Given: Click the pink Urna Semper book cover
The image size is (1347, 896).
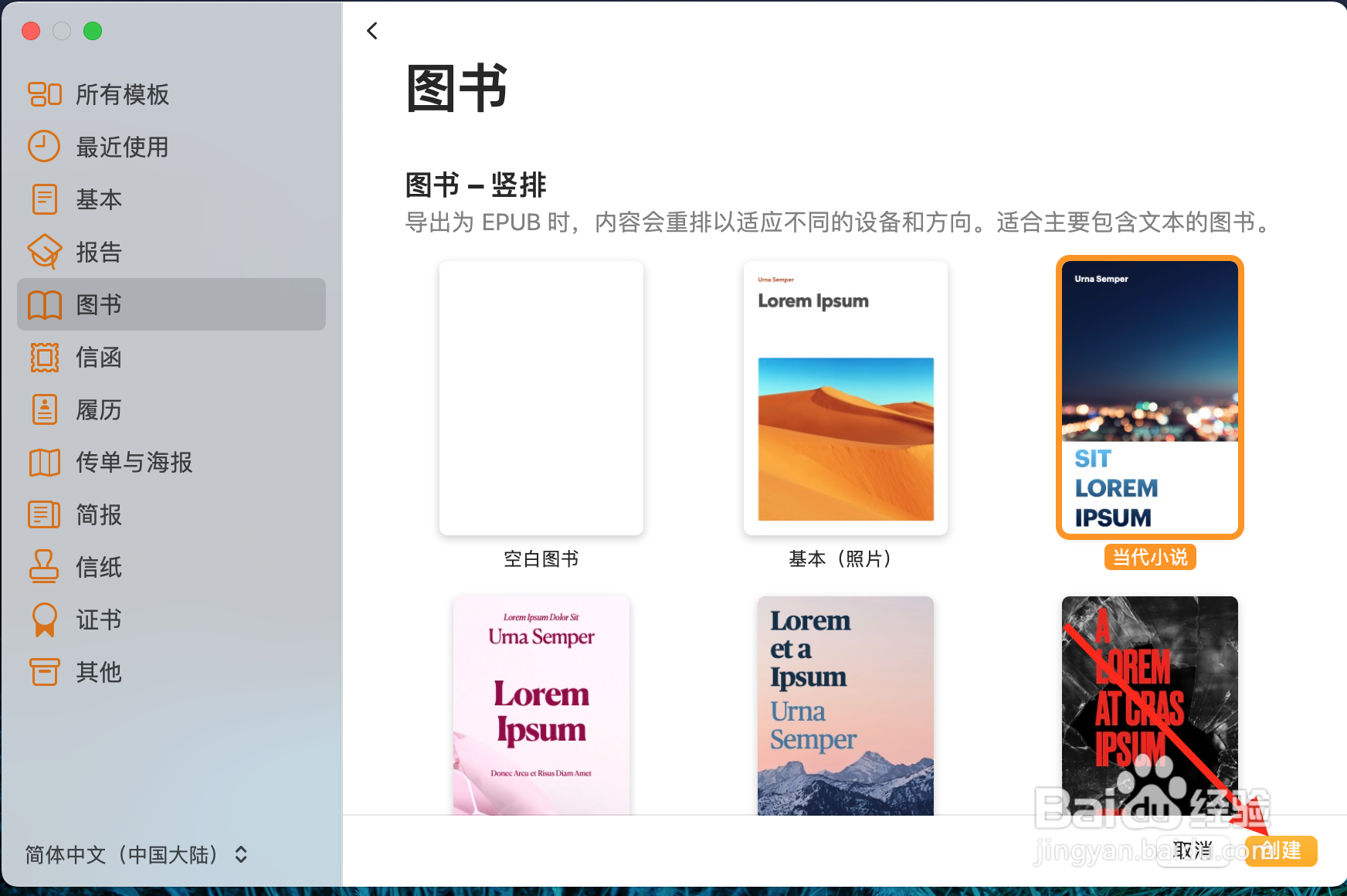Looking at the screenshot, I should coord(541,703).
